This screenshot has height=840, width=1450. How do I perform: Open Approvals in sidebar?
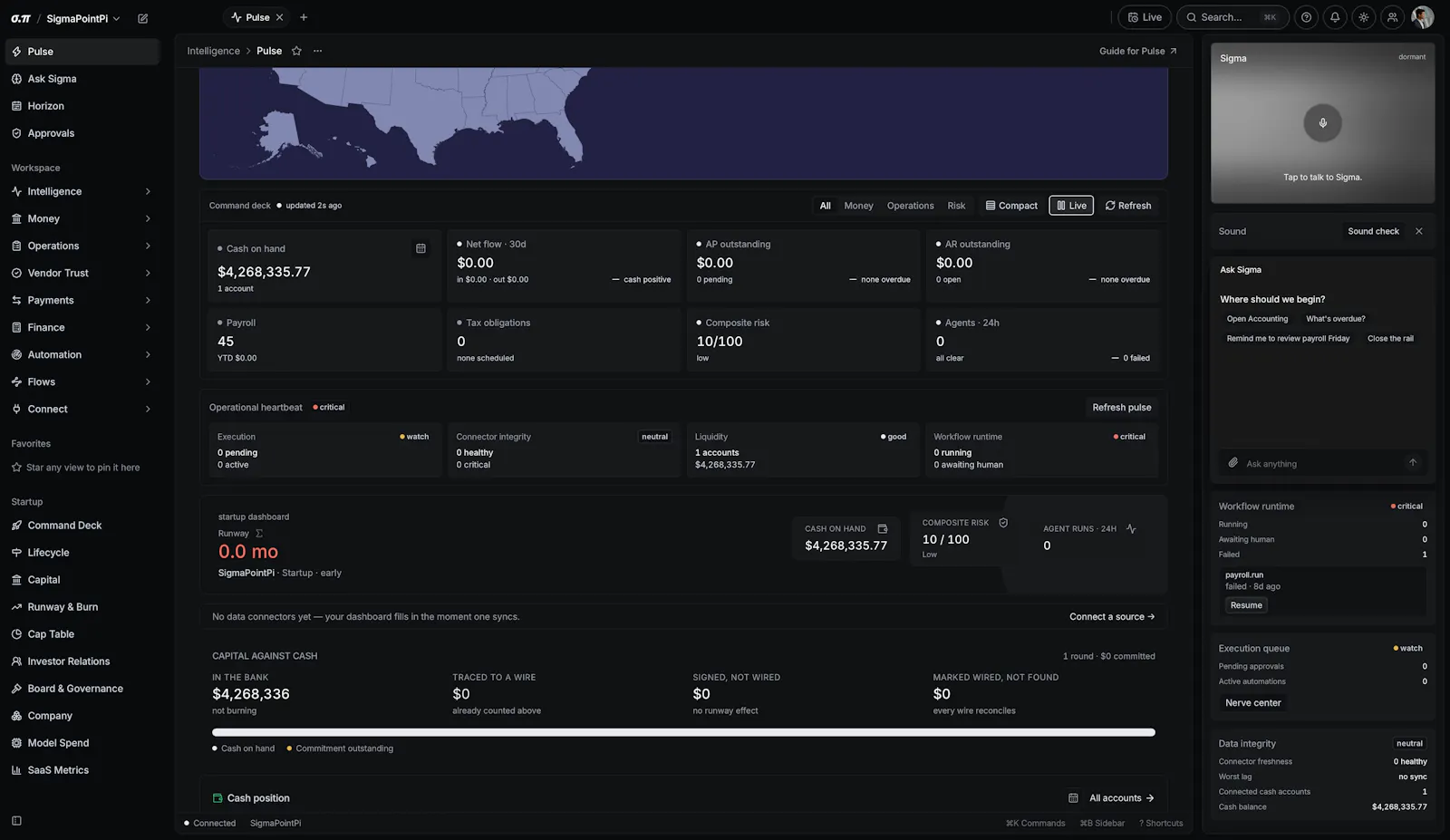click(82, 133)
